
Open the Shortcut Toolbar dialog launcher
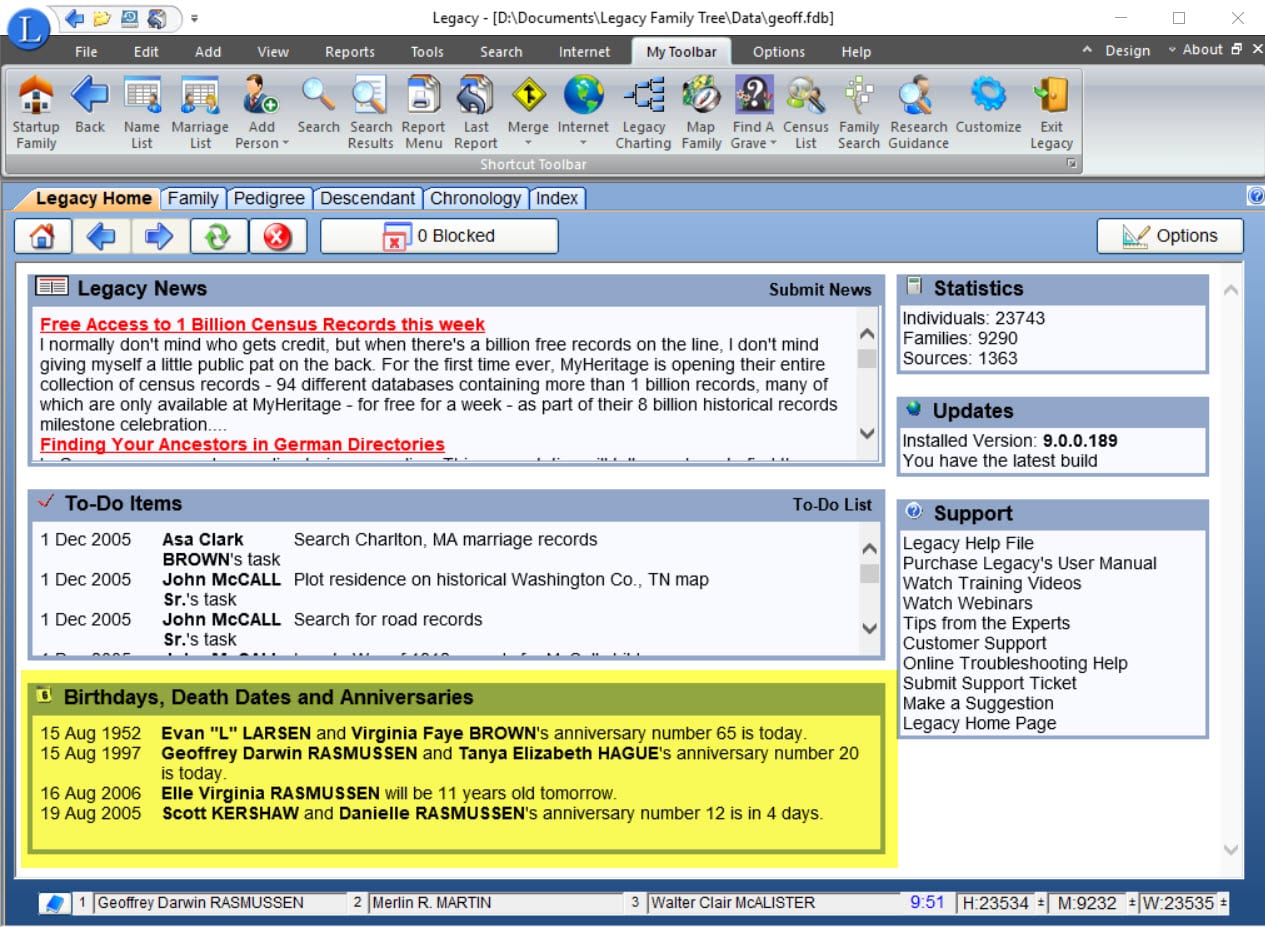(1071, 164)
